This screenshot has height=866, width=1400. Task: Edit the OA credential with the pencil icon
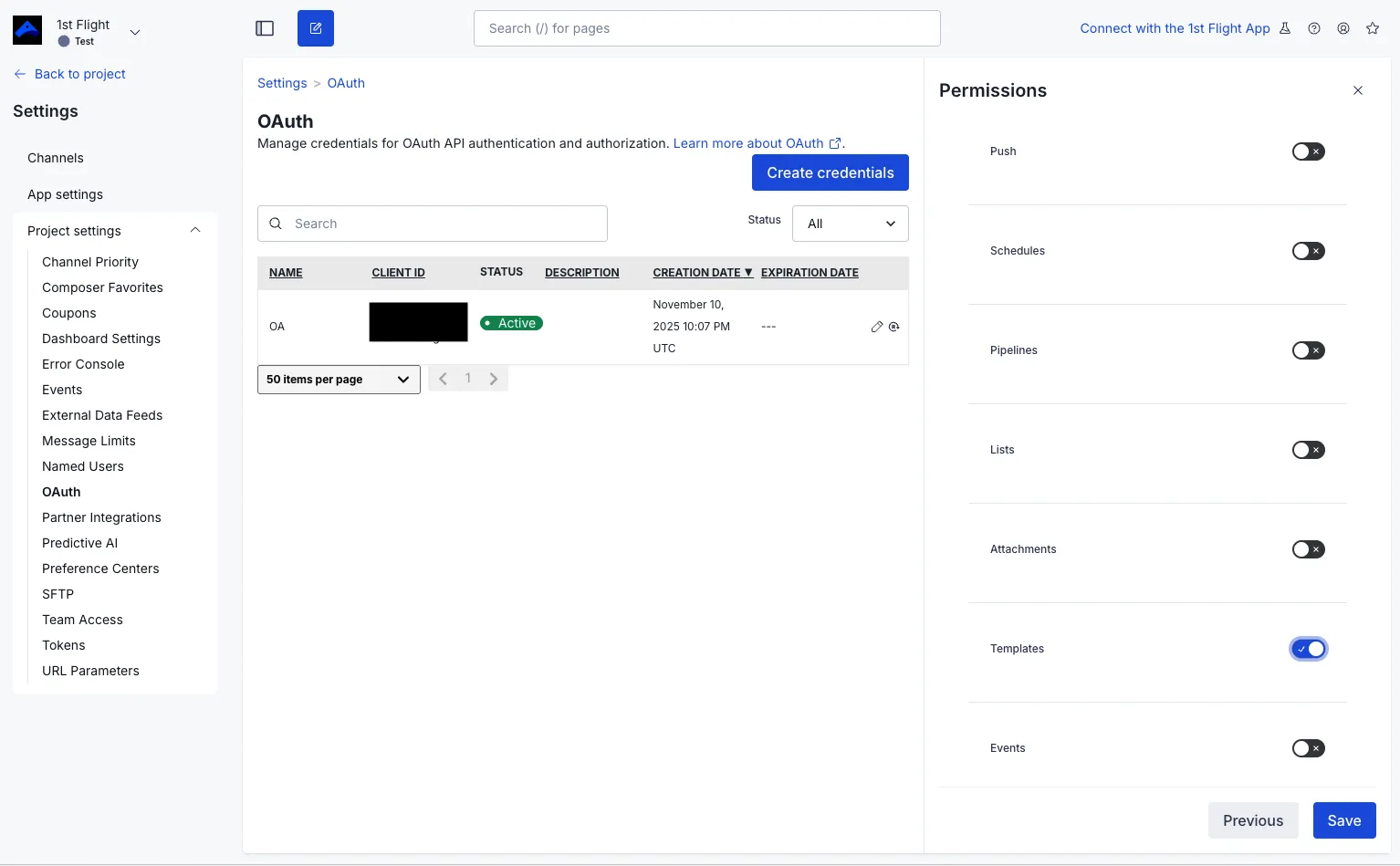click(876, 326)
